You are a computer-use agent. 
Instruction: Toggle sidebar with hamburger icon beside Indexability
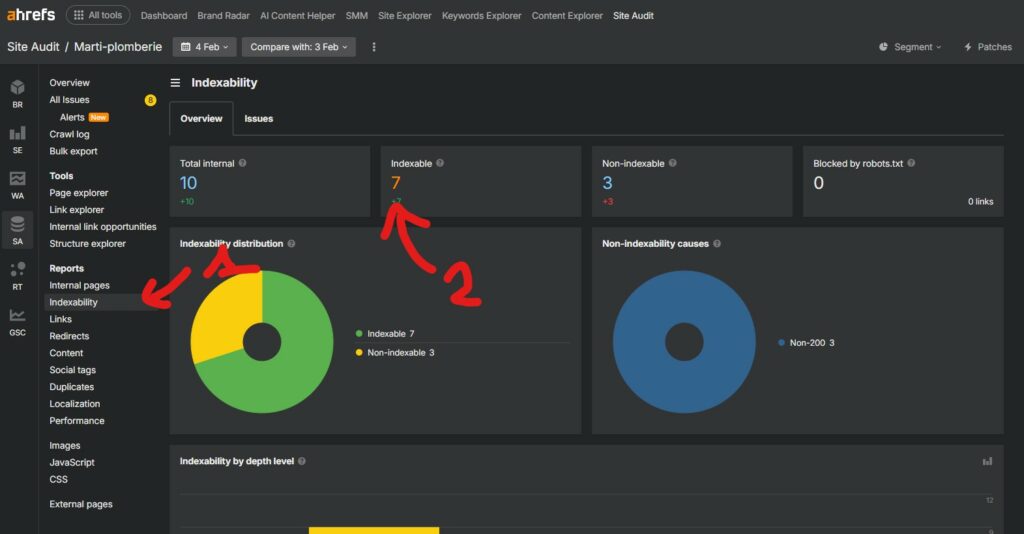click(175, 83)
